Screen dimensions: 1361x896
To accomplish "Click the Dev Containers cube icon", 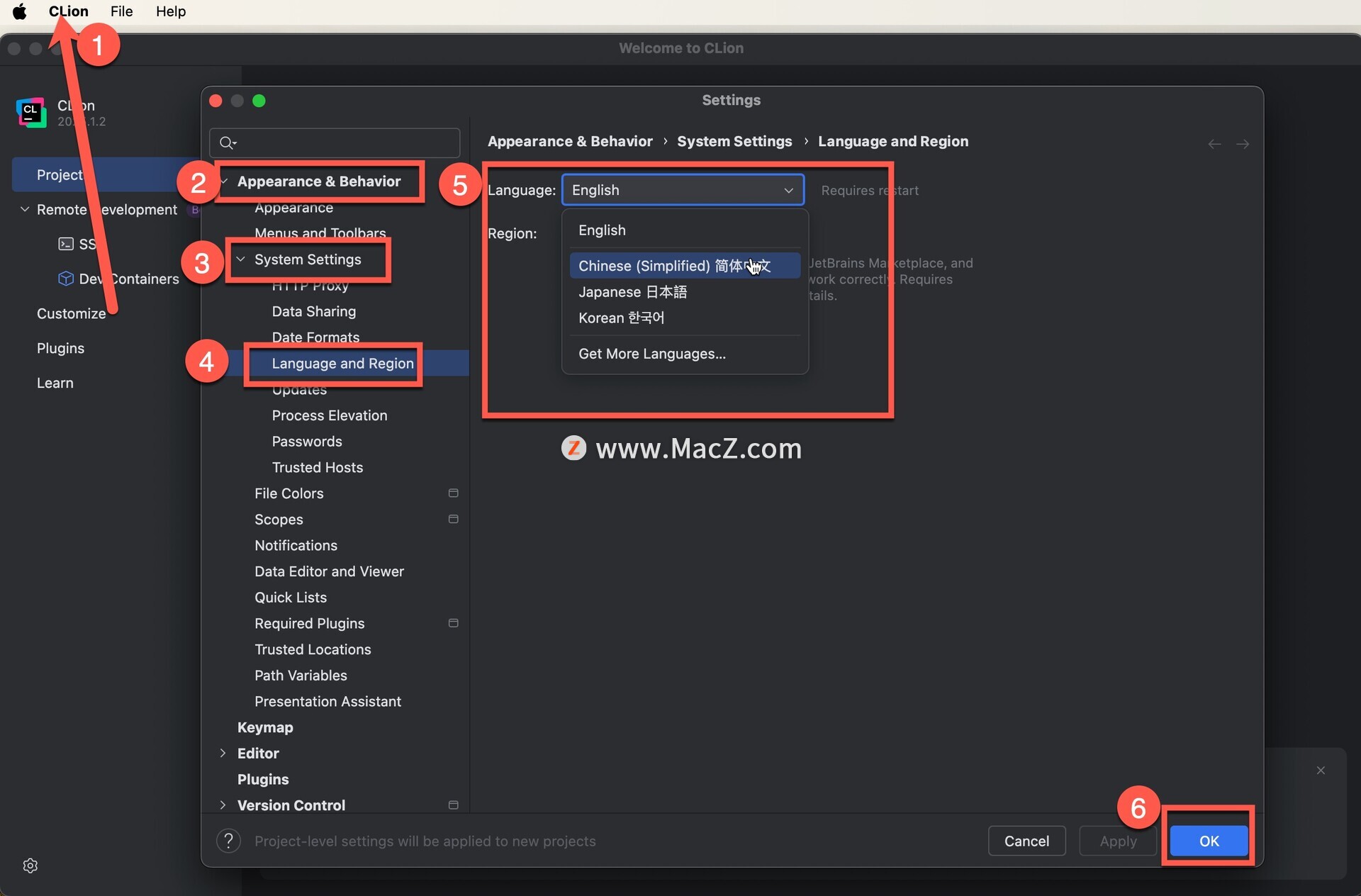I will (x=66, y=279).
